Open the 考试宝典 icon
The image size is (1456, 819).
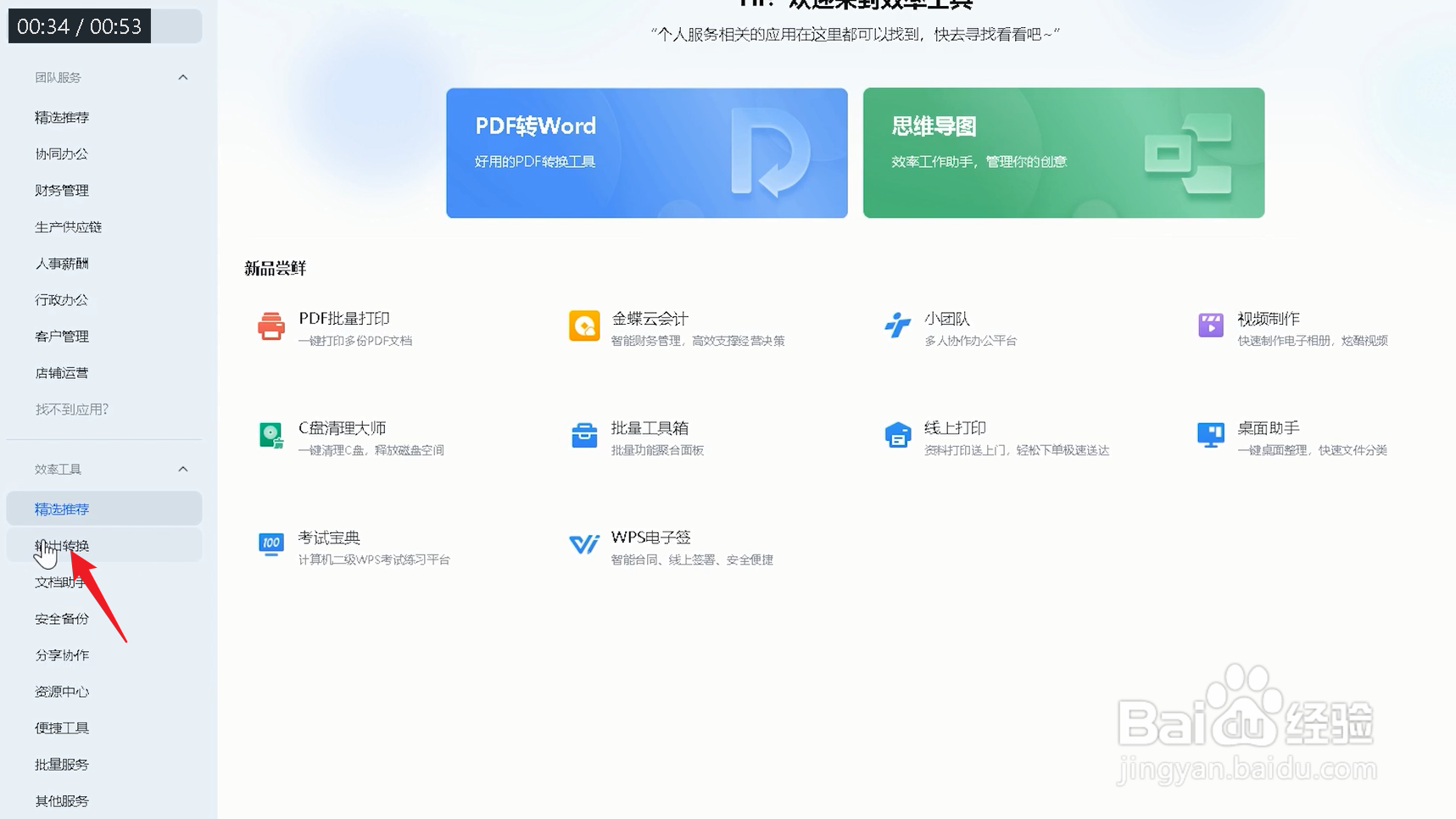(271, 545)
